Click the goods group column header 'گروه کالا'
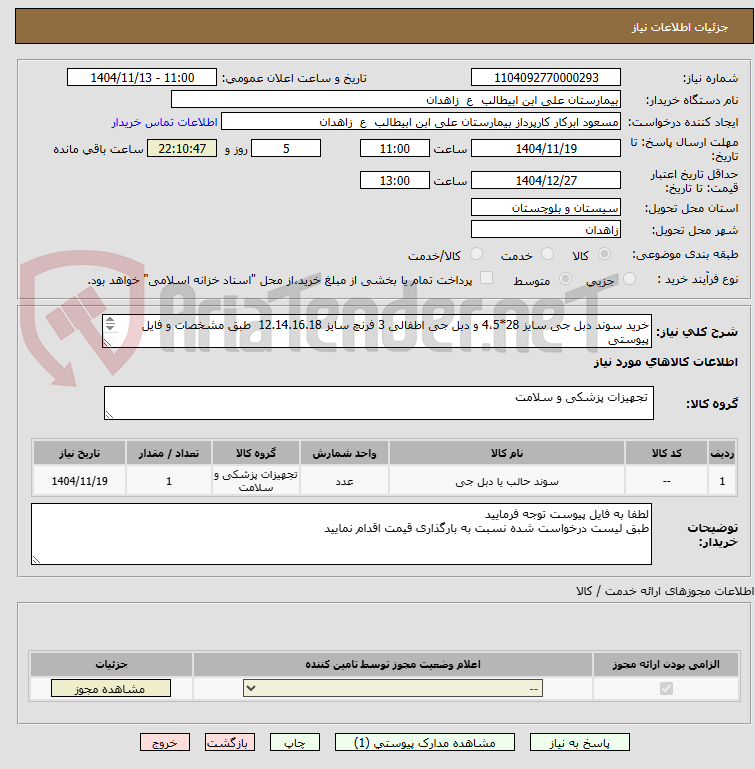This screenshot has width=755, height=769. (x=256, y=453)
